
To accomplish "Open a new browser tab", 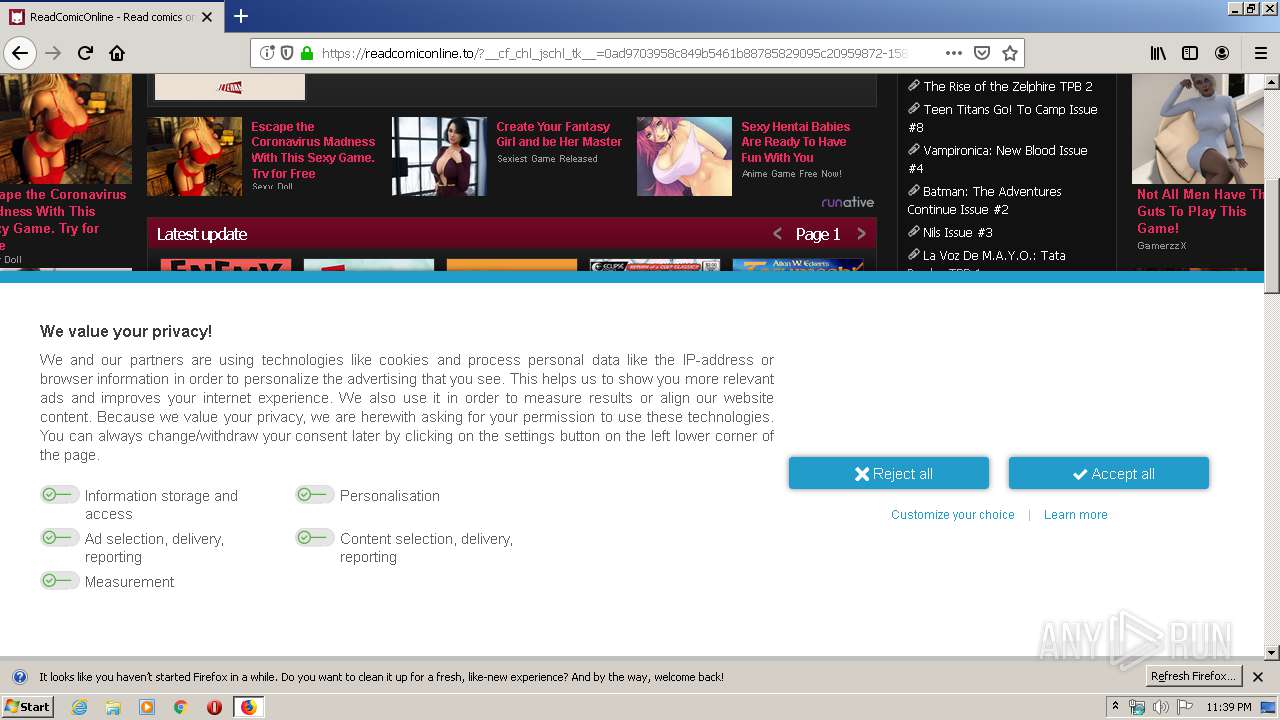I will click(x=240, y=16).
